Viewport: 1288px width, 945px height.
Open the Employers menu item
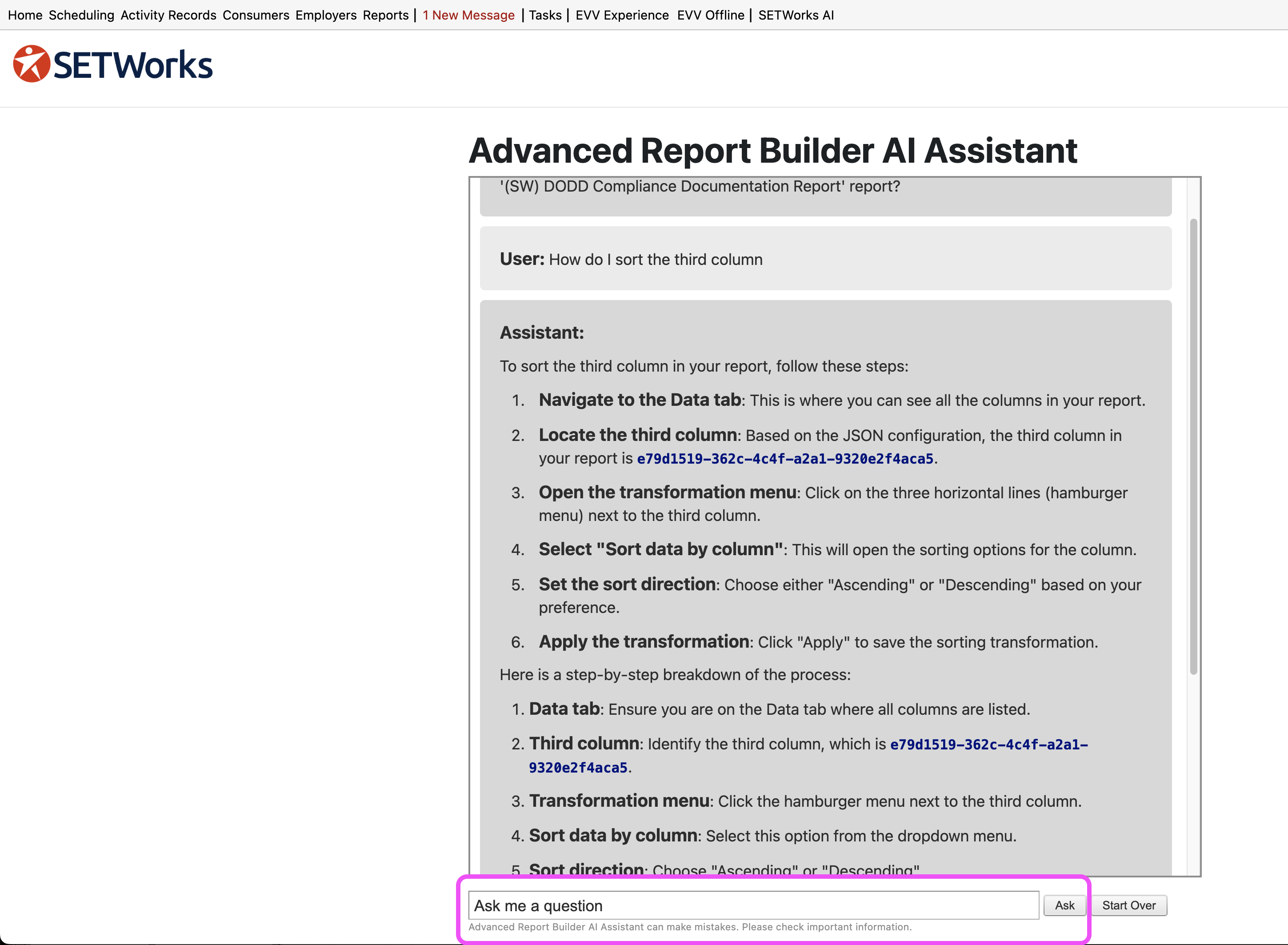(x=325, y=15)
